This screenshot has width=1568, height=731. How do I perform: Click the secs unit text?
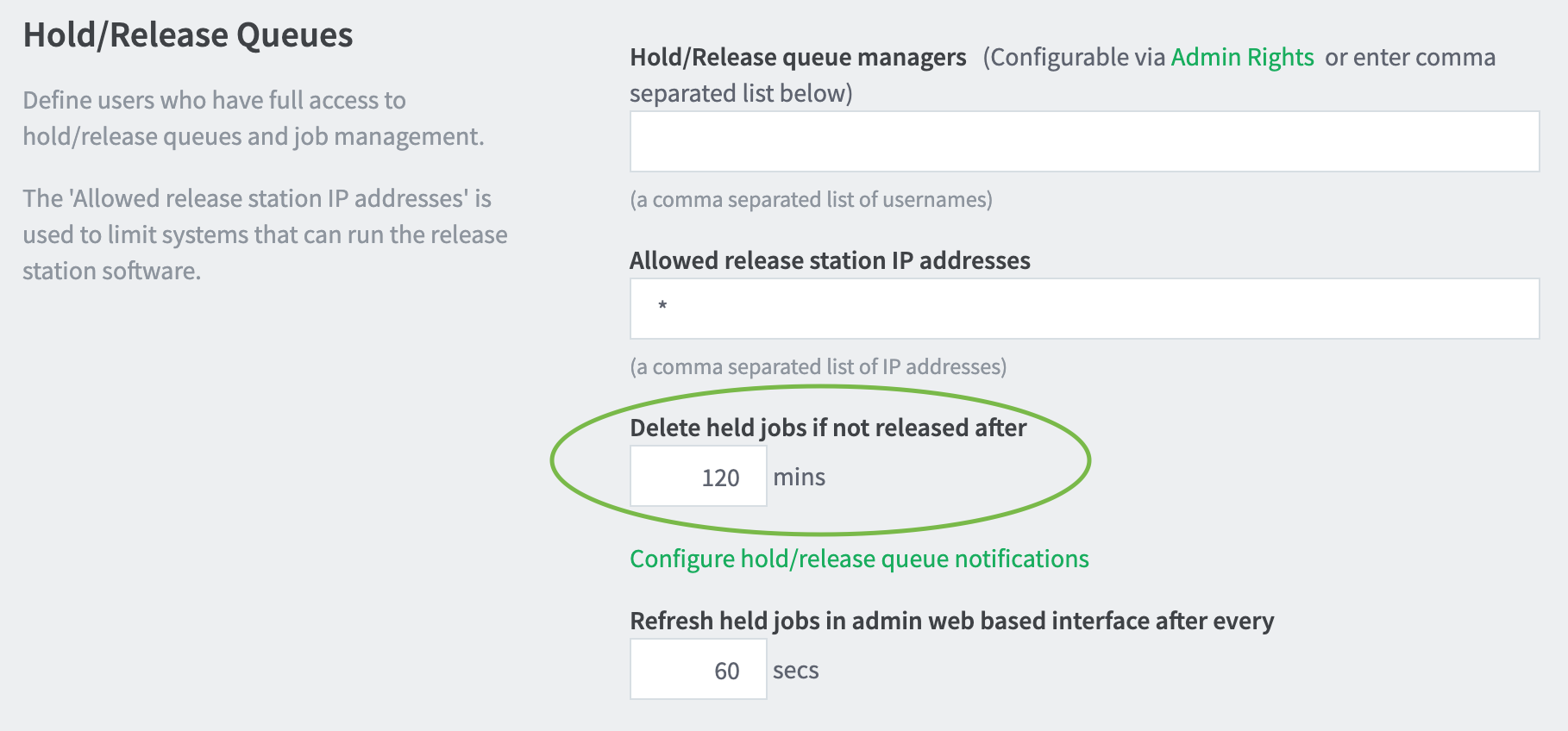pos(795,671)
